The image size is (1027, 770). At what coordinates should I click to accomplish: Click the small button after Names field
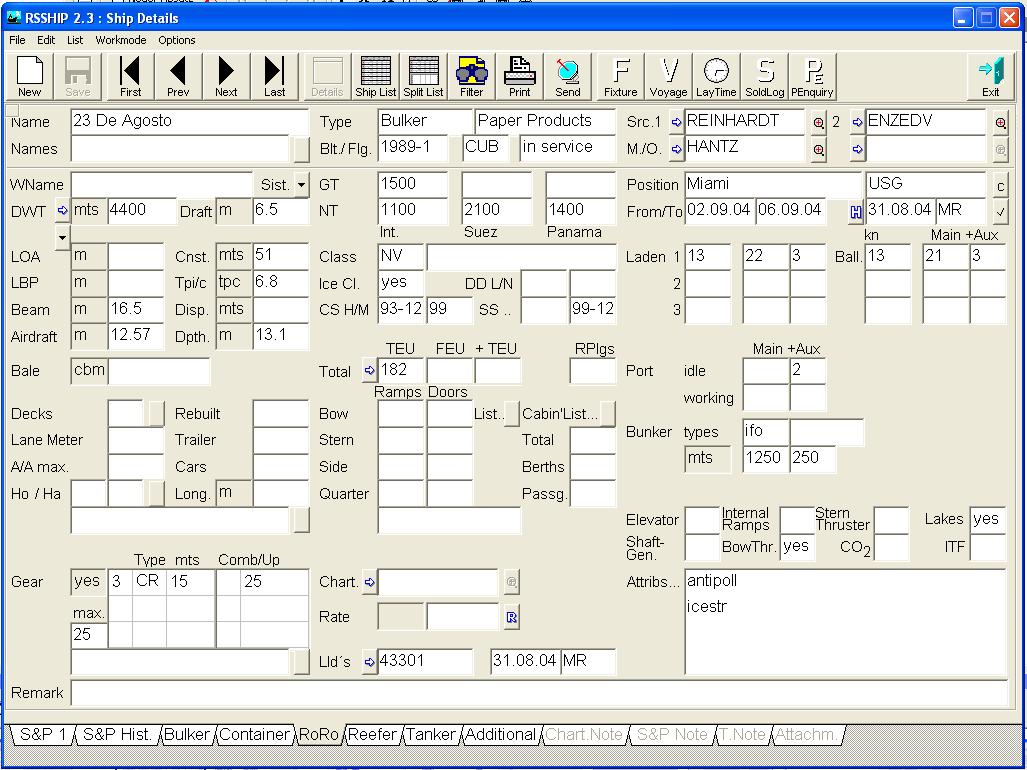pyautogui.click(x=301, y=149)
